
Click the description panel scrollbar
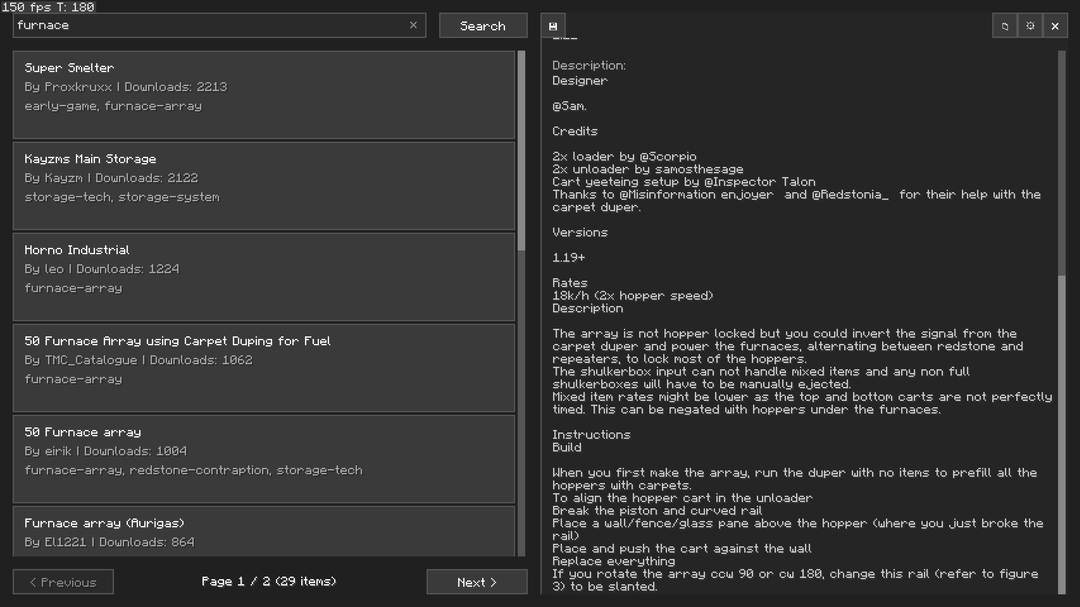(x=1062, y=160)
